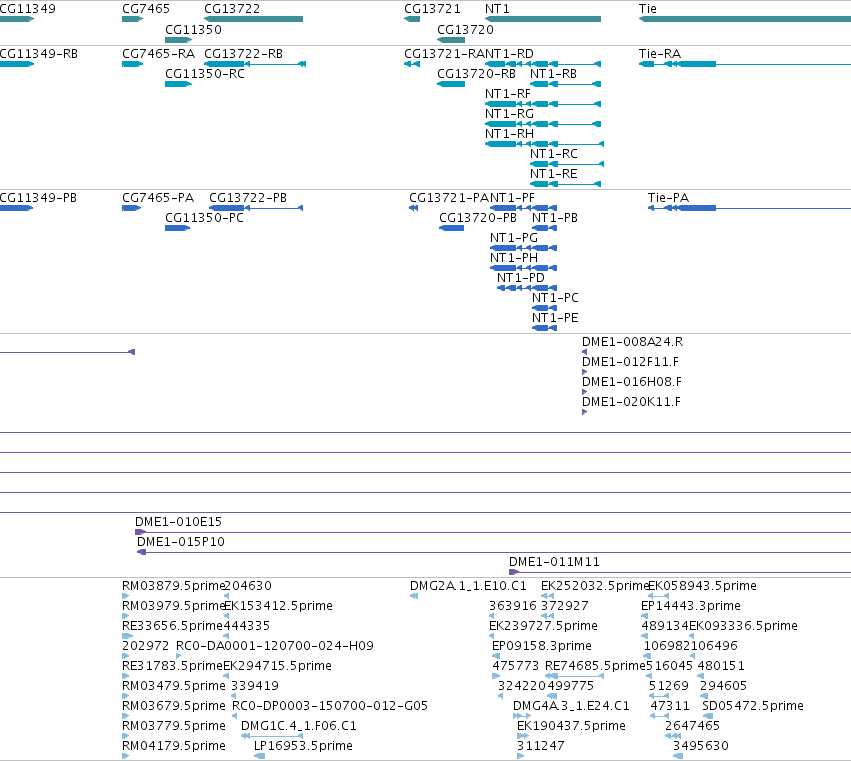Select the CG7465 gene label
The height and width of the screenshot is (761, 851).
coord(146,9)
